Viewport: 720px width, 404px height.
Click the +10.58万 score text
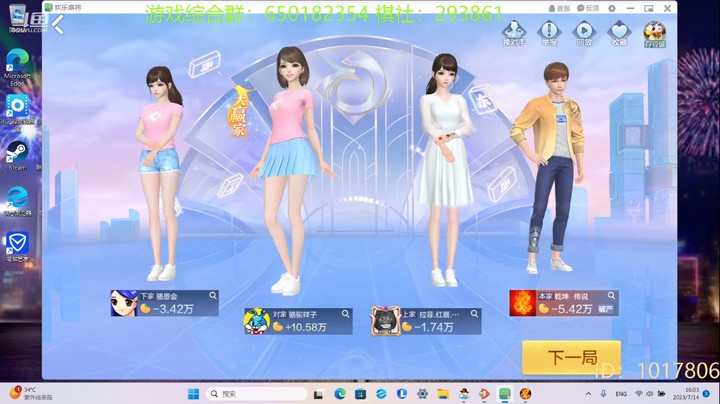[305, 327]
